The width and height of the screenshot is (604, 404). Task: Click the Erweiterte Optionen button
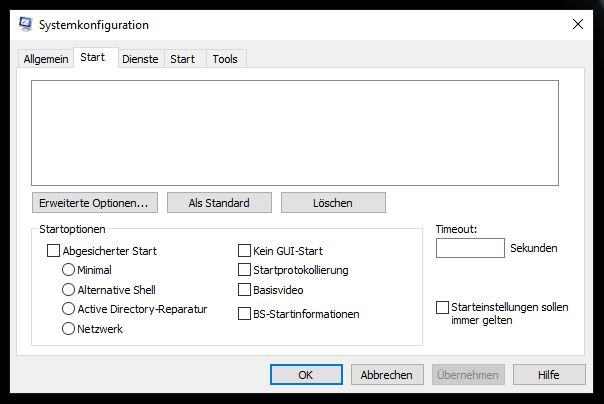pos(95,203)
